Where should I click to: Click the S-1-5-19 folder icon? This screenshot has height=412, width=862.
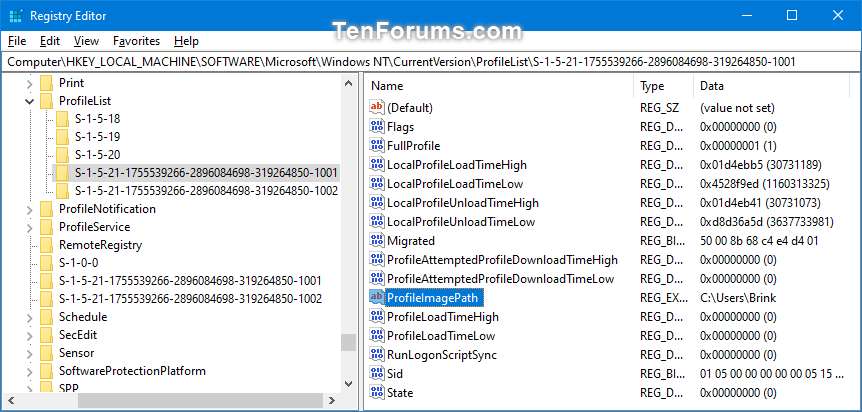(63, 137)
